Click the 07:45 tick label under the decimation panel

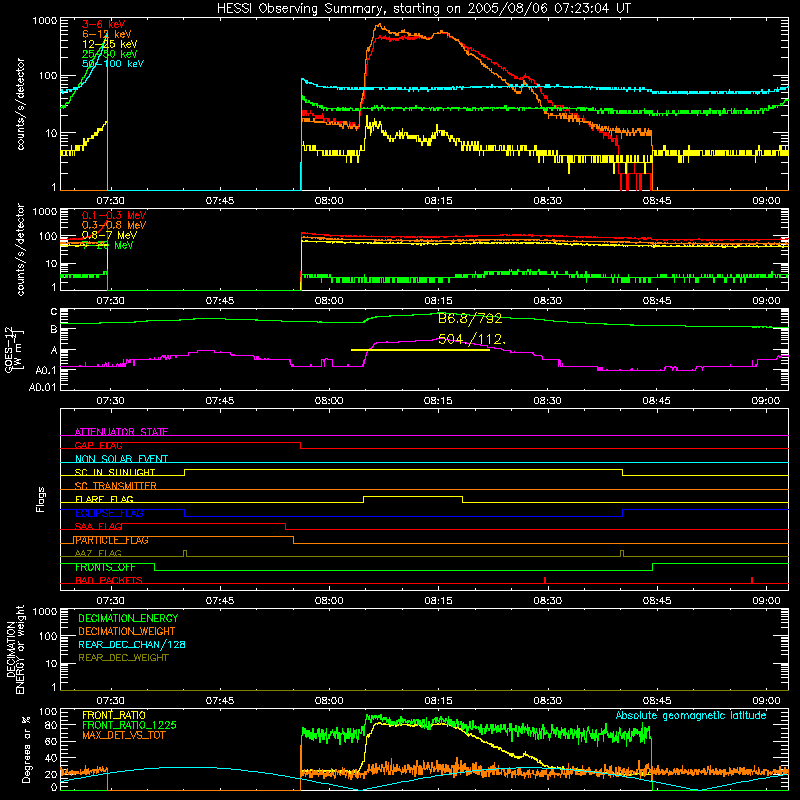tap(220, 701)
